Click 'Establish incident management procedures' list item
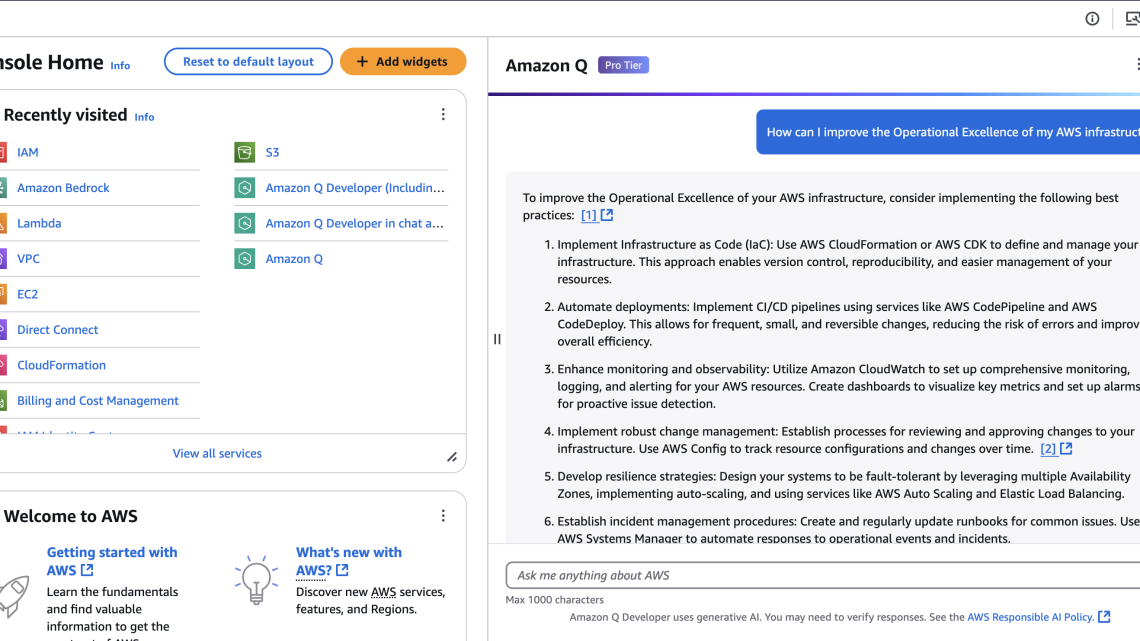This screenshot has width=1140, height=641. (x=848, y=531)
